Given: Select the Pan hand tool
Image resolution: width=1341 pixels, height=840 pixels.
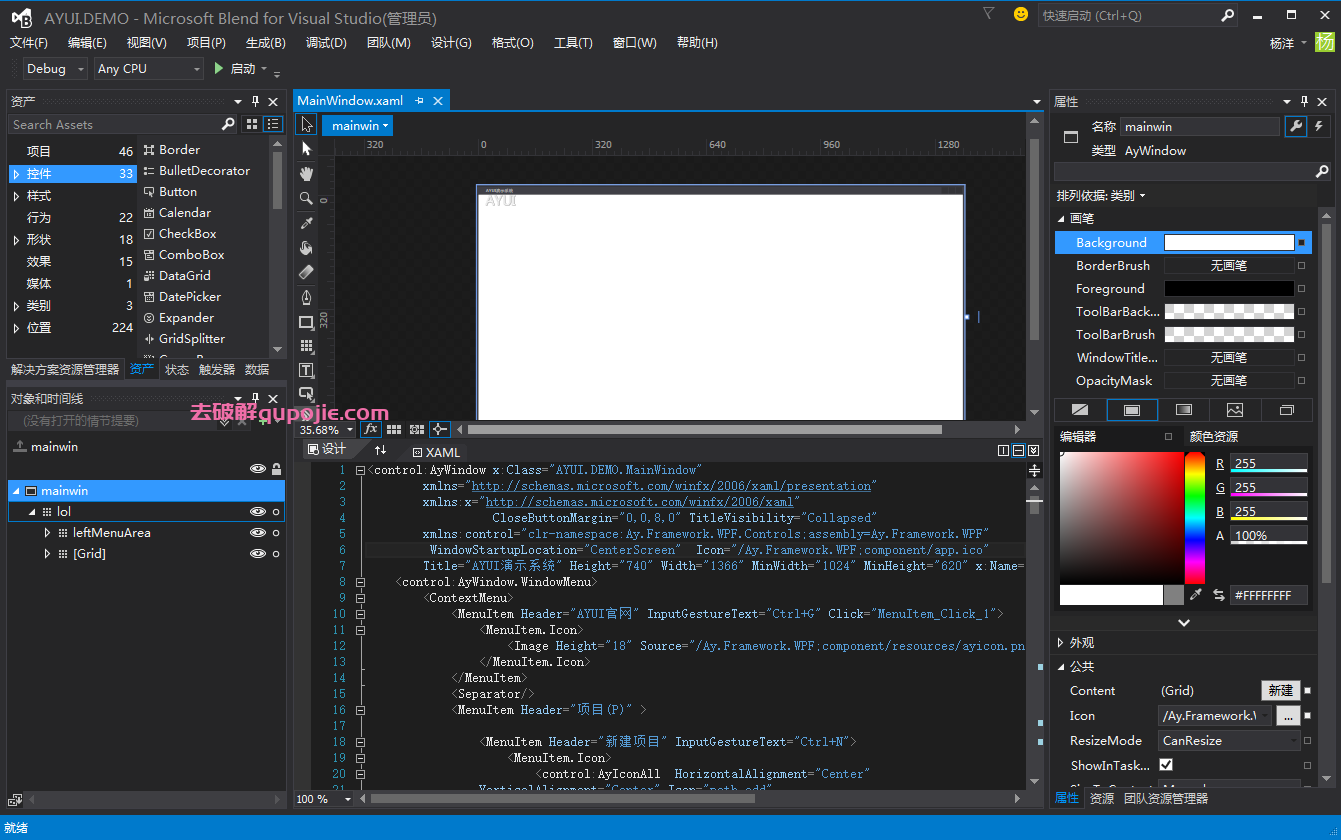Looking at the screenshot, I should [306, 173].
